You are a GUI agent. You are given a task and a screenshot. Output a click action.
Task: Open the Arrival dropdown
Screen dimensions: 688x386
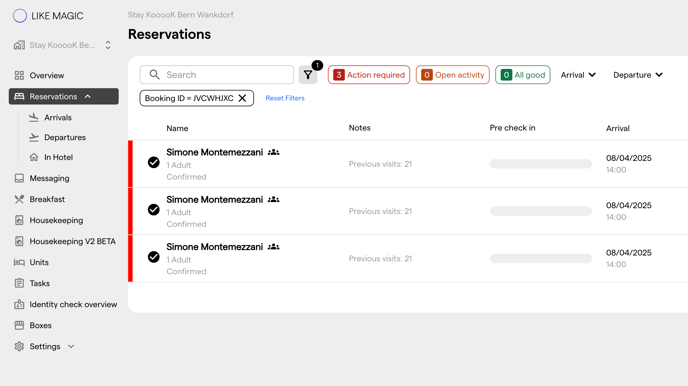578,75
